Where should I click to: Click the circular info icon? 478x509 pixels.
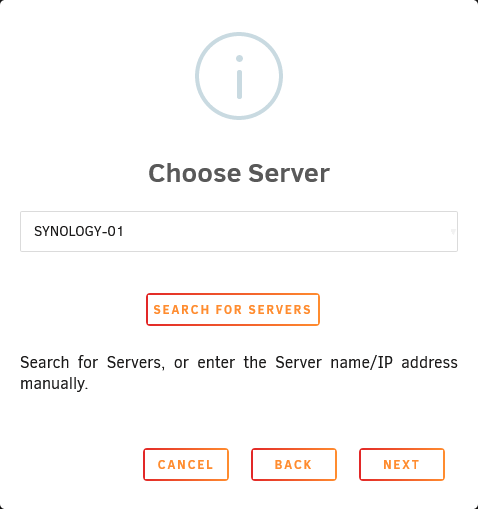(239, 76)
